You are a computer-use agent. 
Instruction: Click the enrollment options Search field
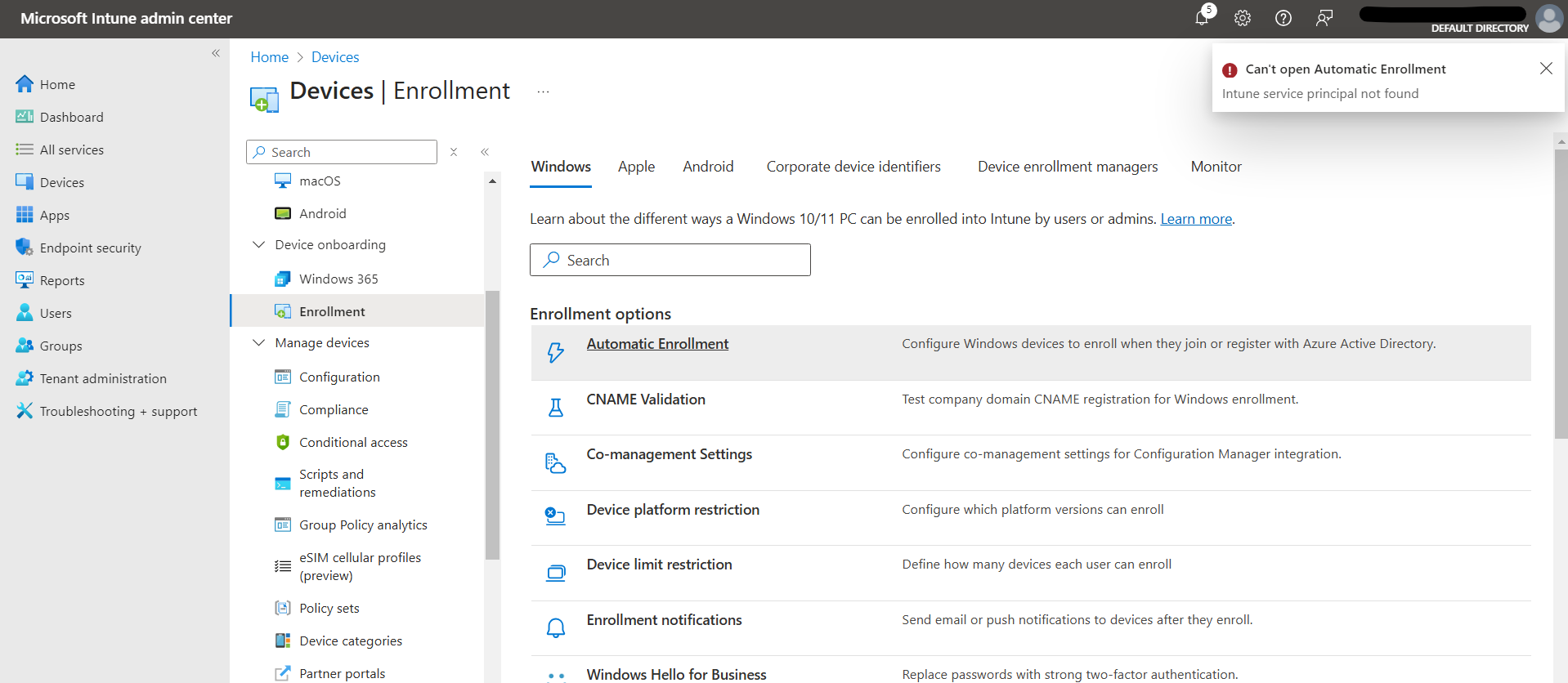(670, 260)
